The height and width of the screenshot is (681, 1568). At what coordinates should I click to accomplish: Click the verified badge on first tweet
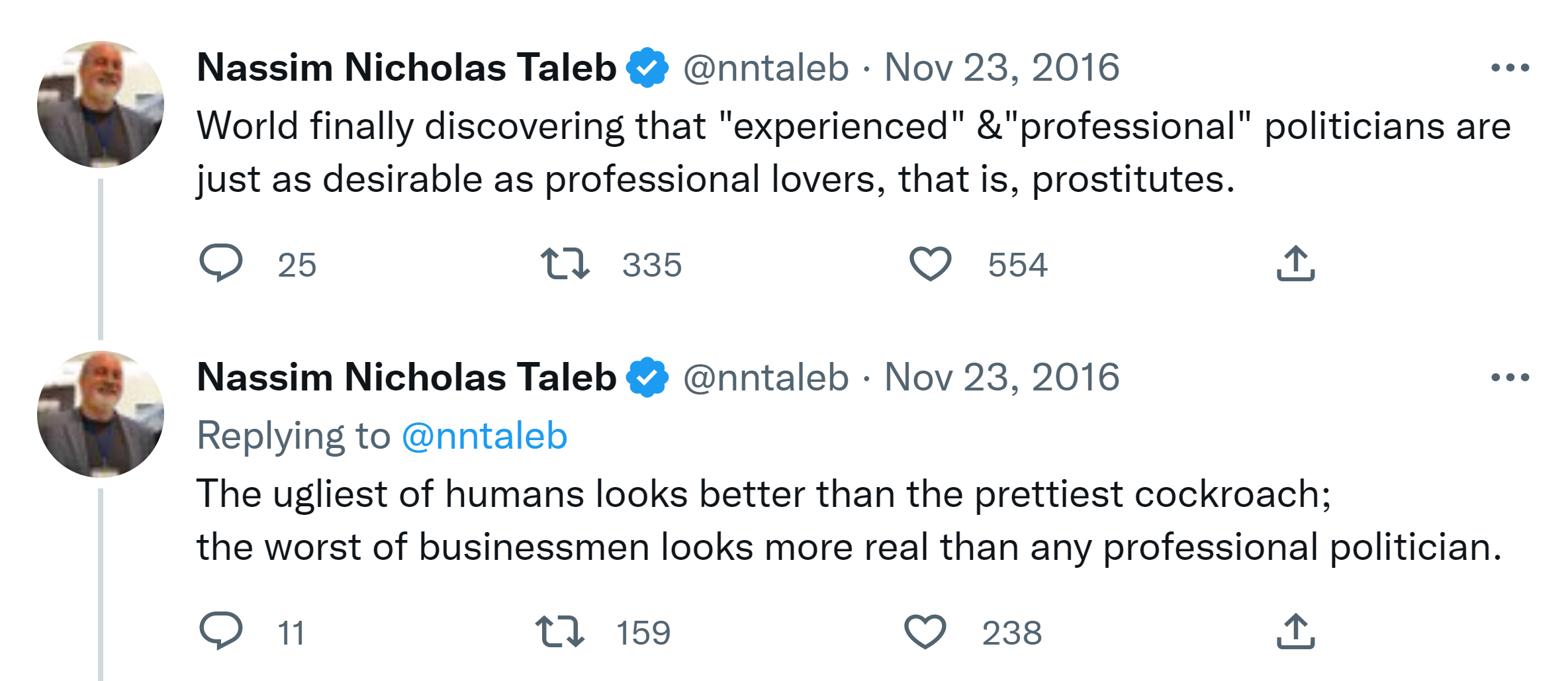click(x=648, y=68)
